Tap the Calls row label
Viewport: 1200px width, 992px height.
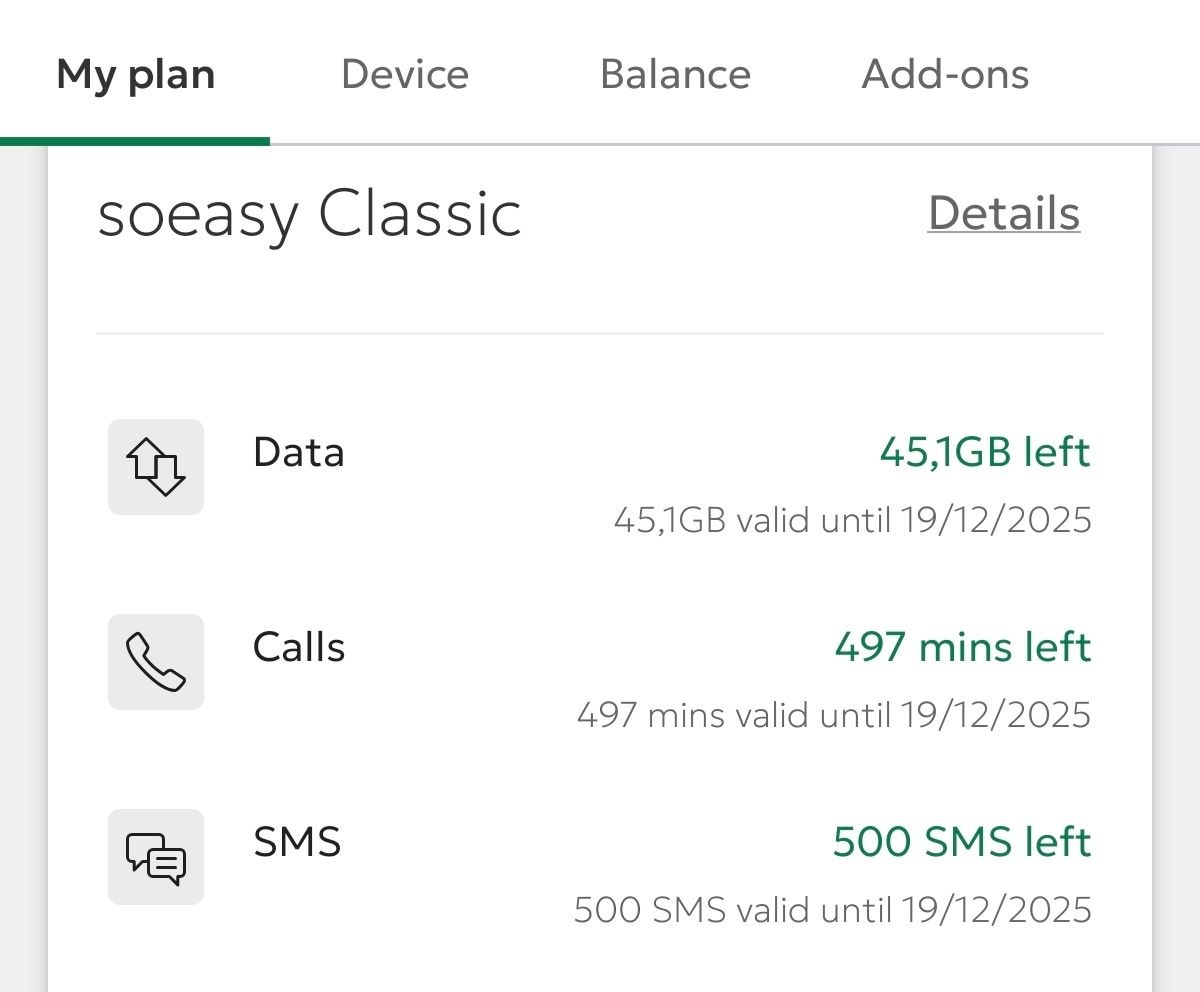(299, 647)
